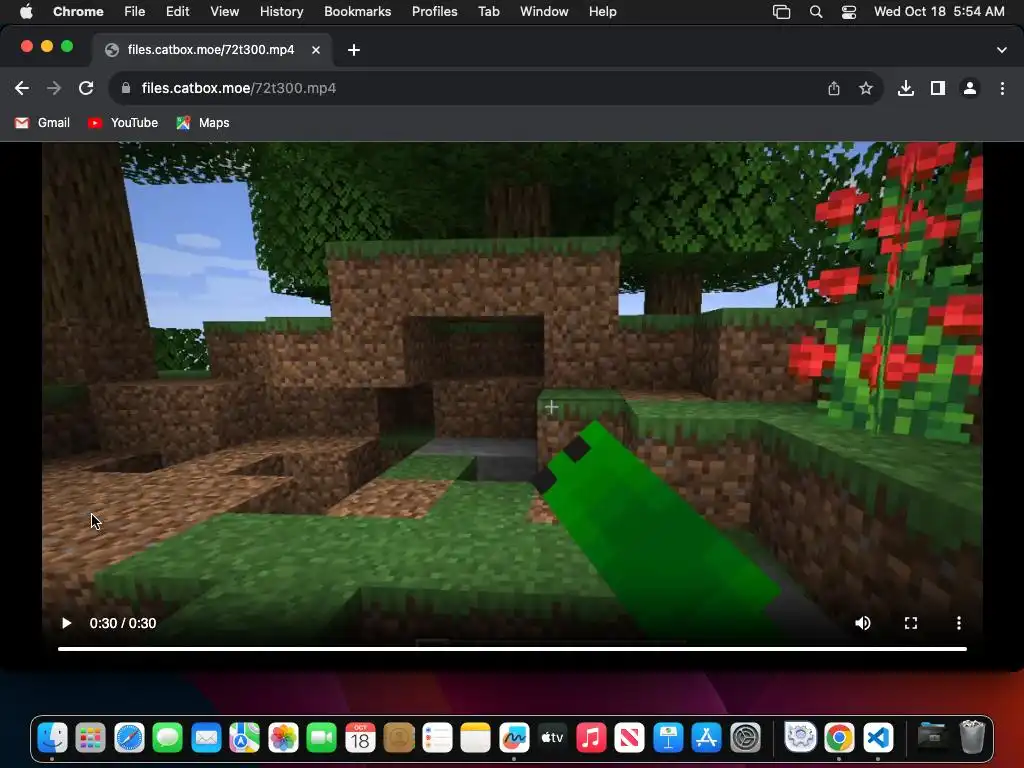Open the Chrome app menu
This screenshot has width=1024, height=768.
coord(78,11)
